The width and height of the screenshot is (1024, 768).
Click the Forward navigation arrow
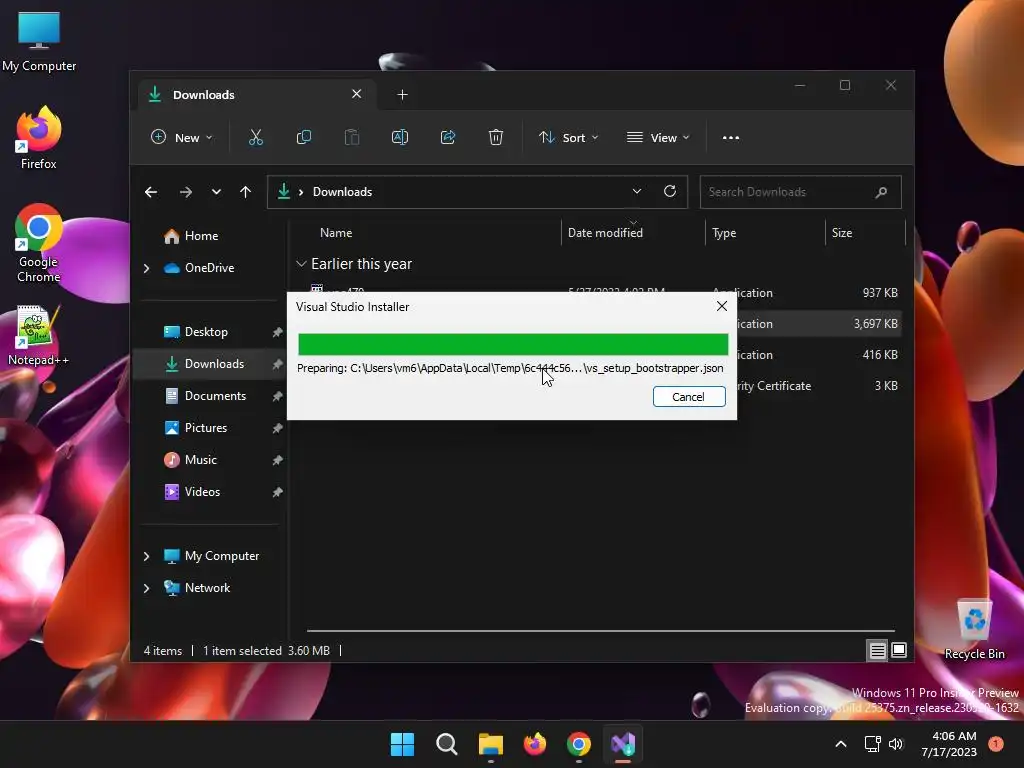tap(185, 192)
